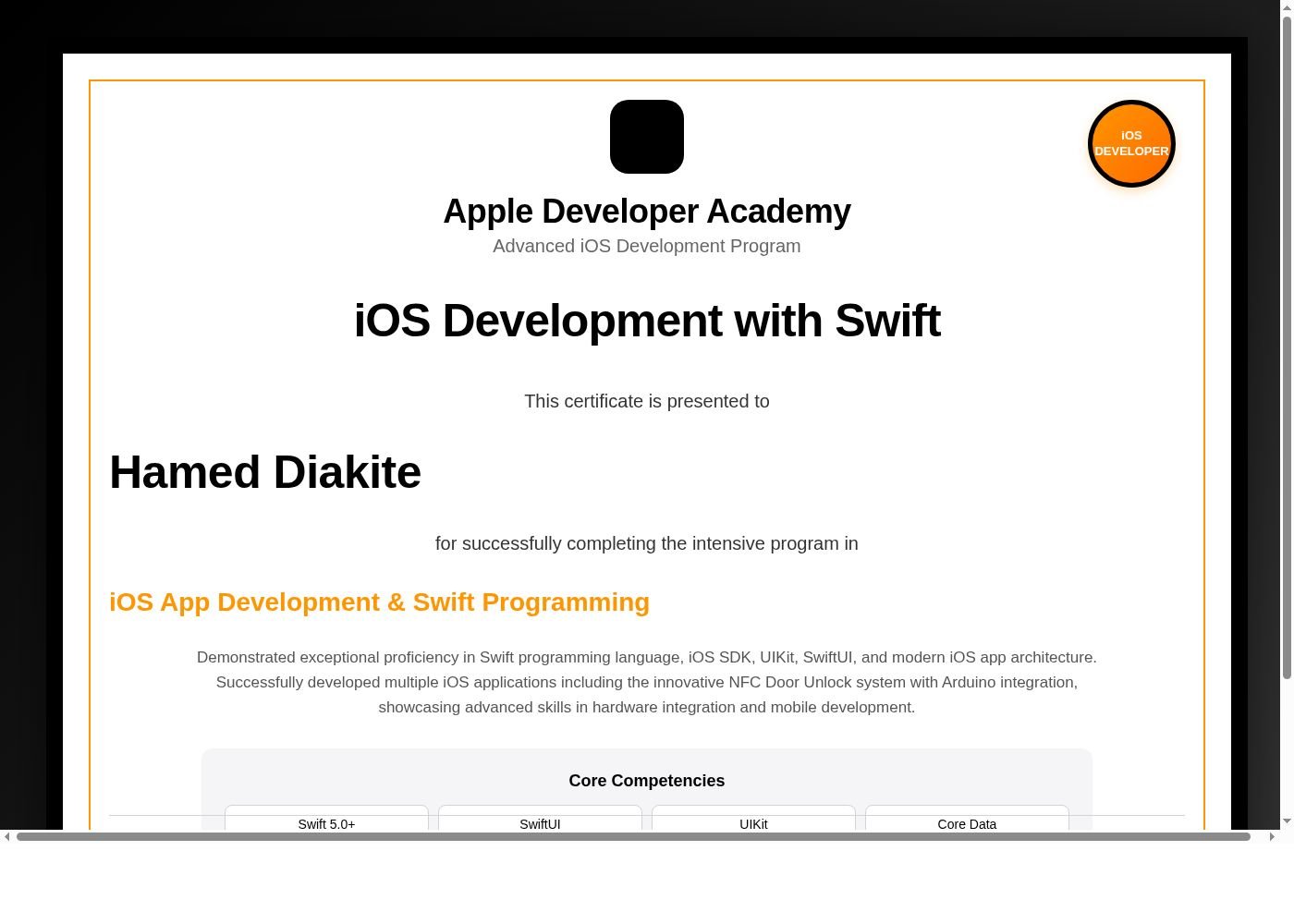1294x924 pixels.
Task: Click the Swift 5.0+ competency badge
Action: click(326, 822)
